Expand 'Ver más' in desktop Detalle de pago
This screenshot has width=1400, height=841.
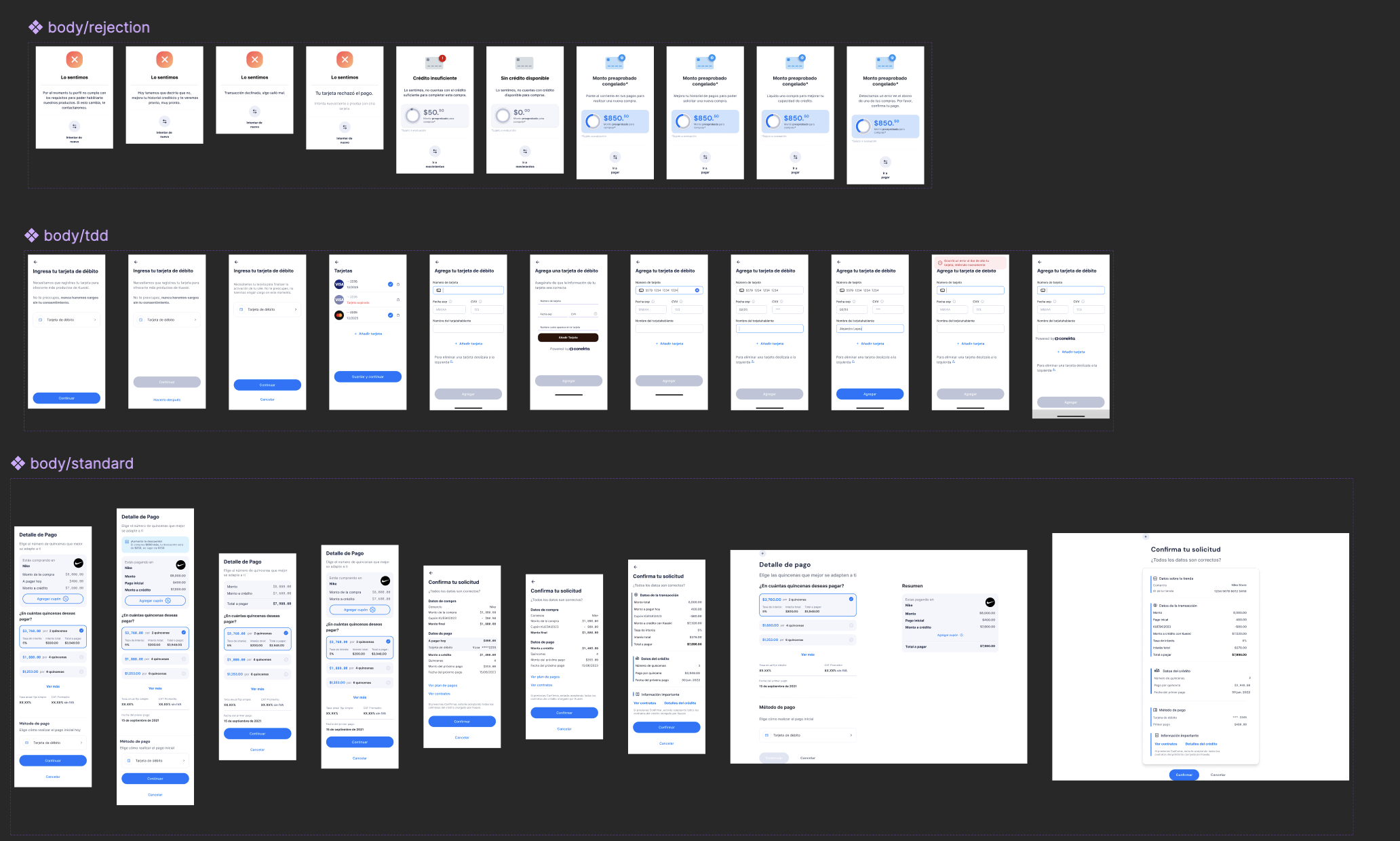click(x=807, y=654)
